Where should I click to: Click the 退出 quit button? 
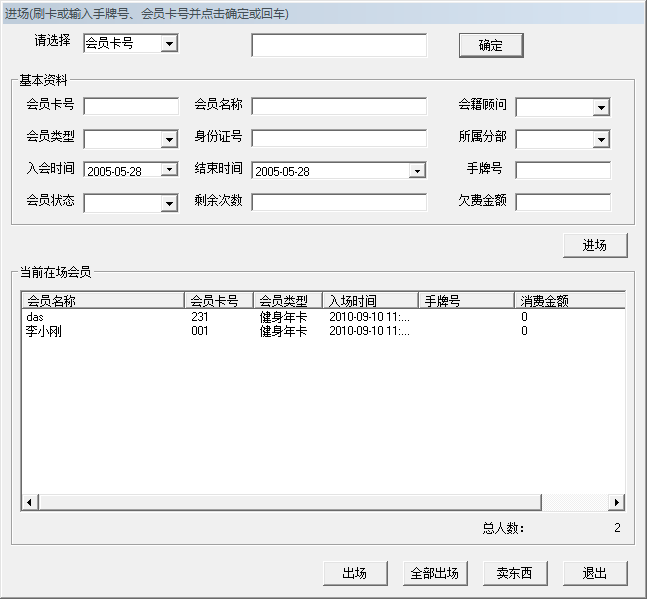click(594, 573)
